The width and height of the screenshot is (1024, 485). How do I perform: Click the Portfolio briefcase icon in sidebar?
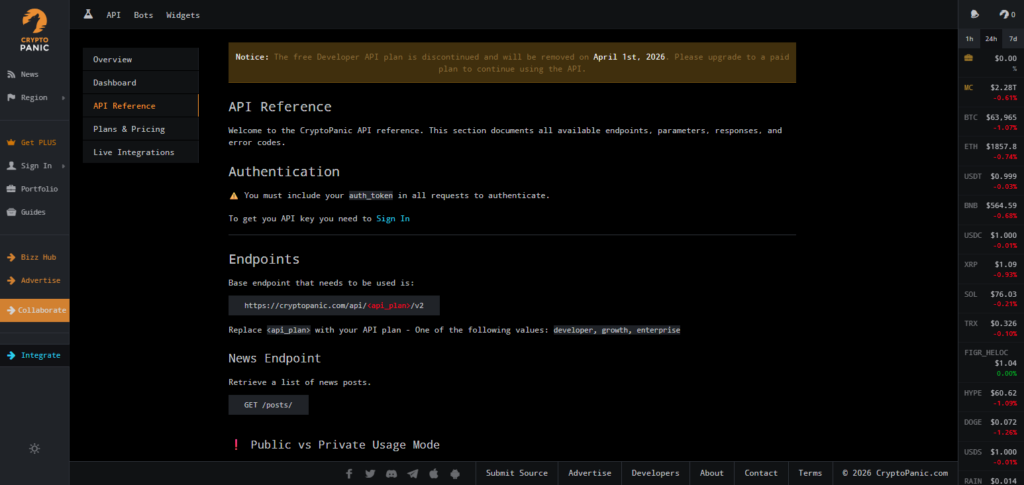point(11,189)
